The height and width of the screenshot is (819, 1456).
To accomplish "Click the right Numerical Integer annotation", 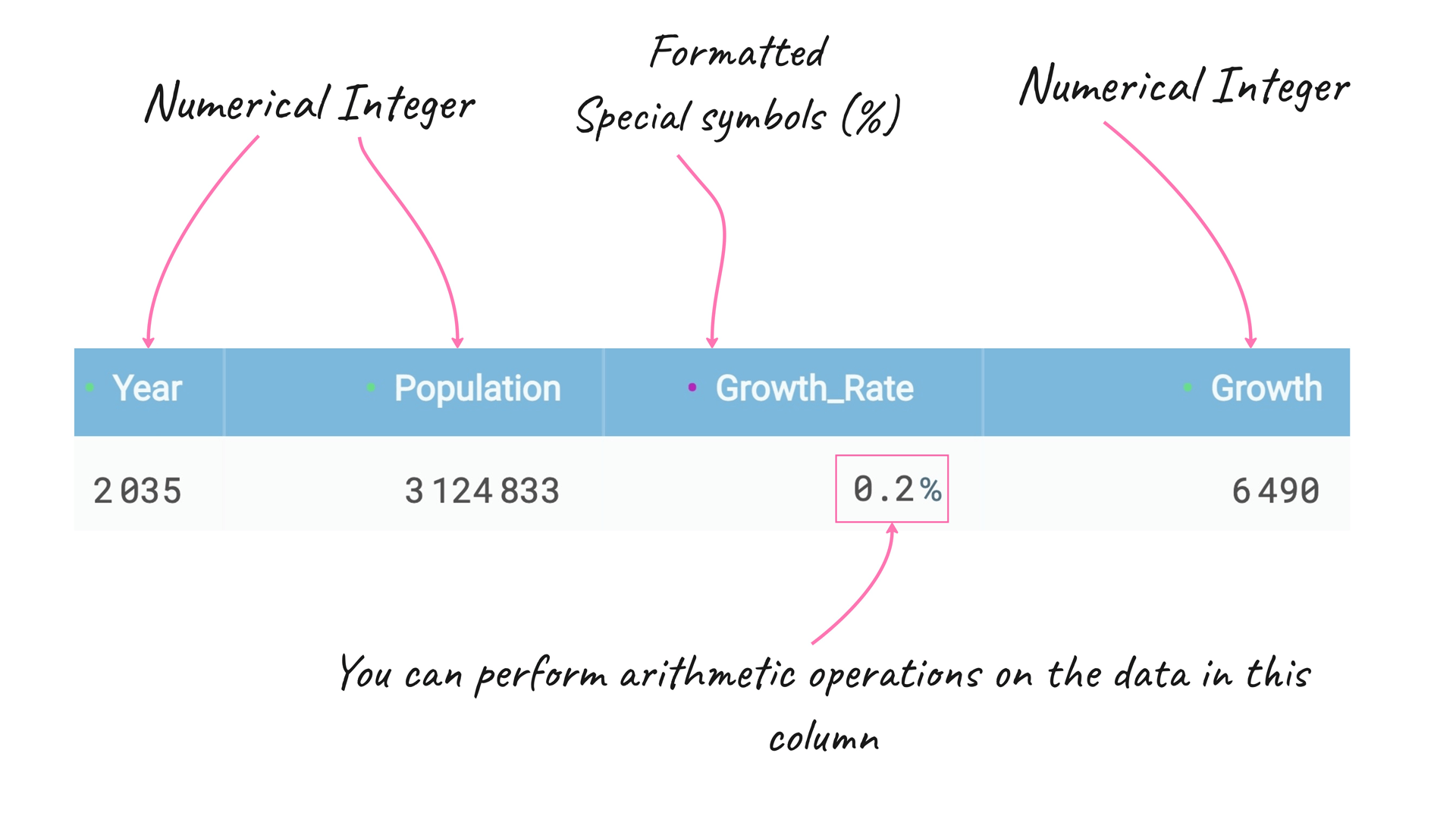I will tap(1185, 86).
